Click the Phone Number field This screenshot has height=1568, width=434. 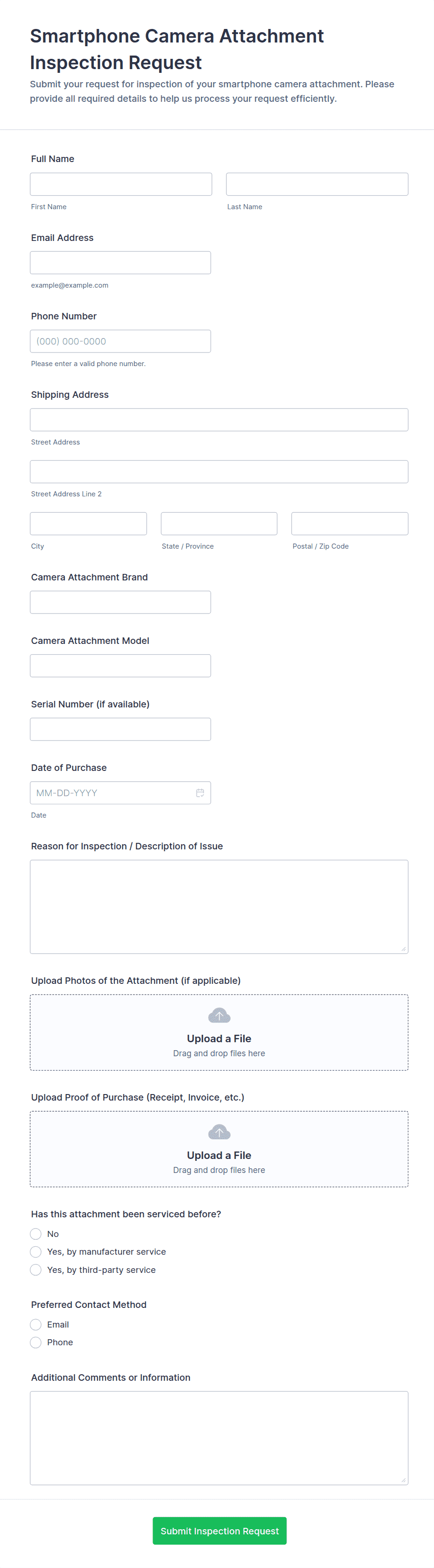click(x=120, y=341)
